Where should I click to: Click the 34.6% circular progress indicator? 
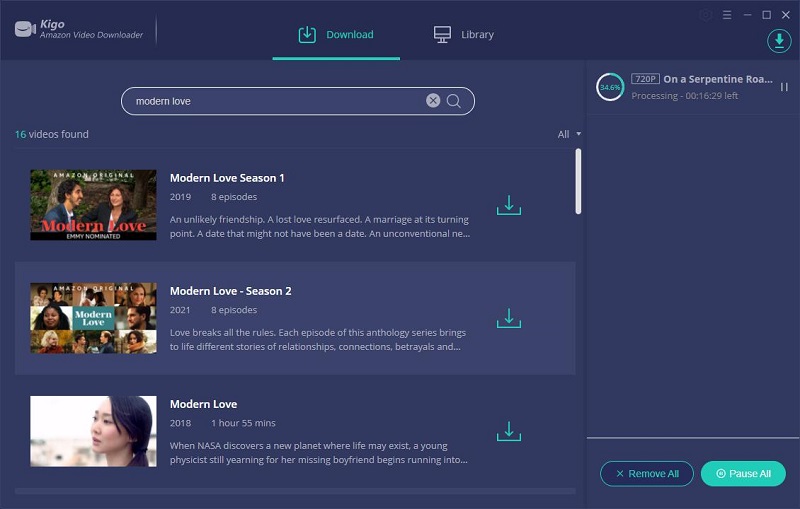[610, 87]
